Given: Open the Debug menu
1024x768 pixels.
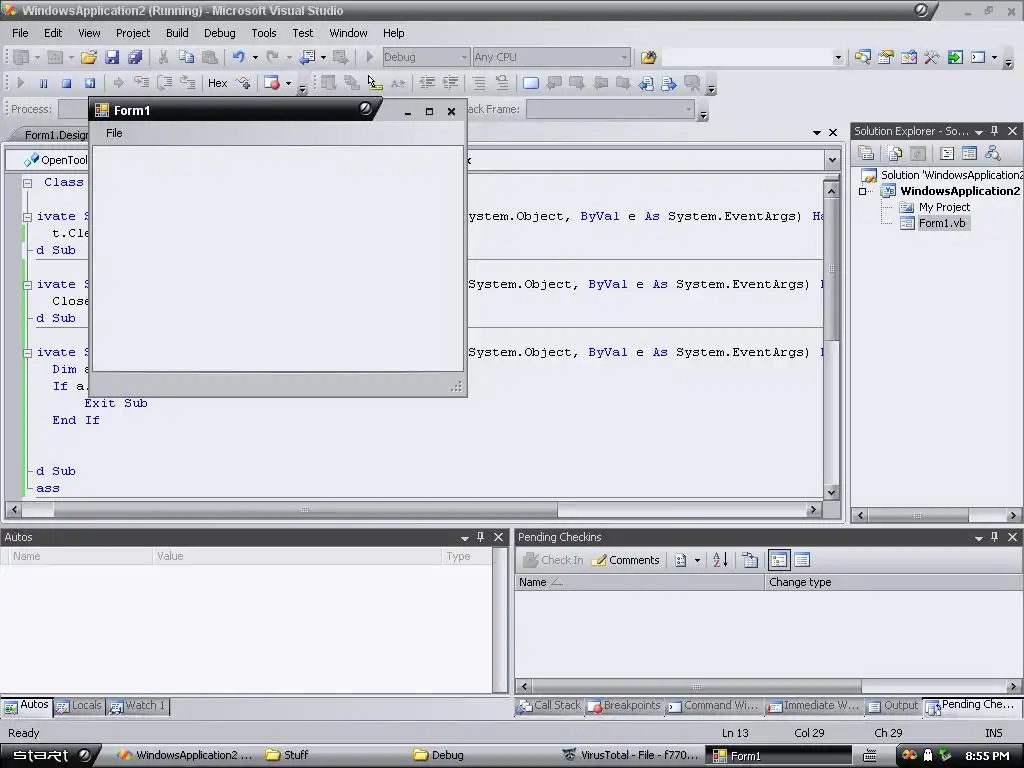Looking at the screenshot, I should [x=219, y=33].
